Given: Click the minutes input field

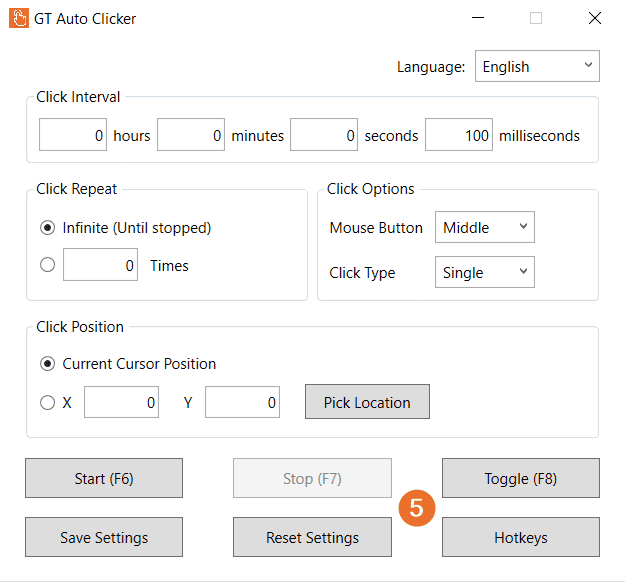Looking at the screenshot, I should click(x=191, y=135).
